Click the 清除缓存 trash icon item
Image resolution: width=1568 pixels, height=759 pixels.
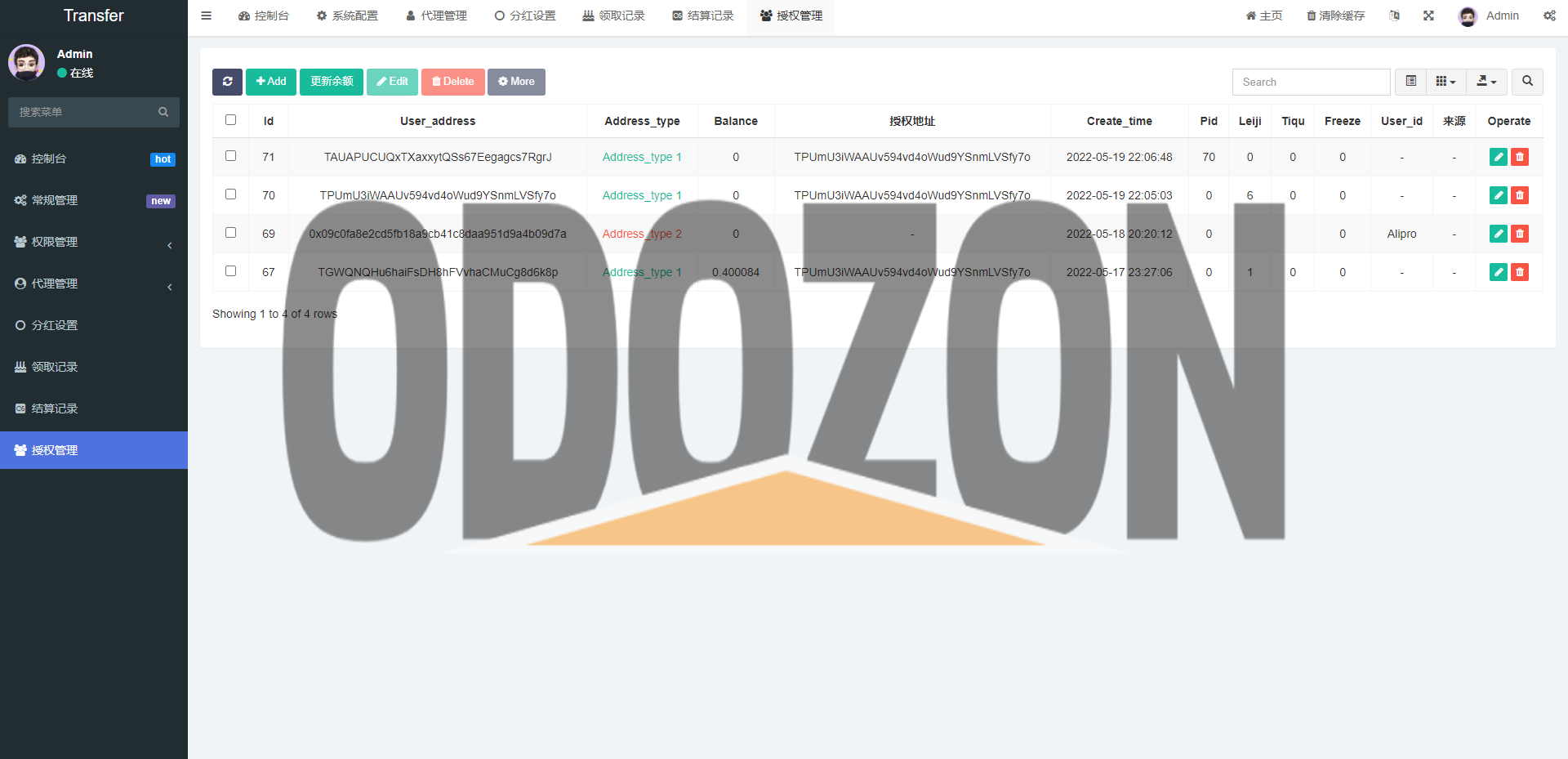[x=1335, y=16]
